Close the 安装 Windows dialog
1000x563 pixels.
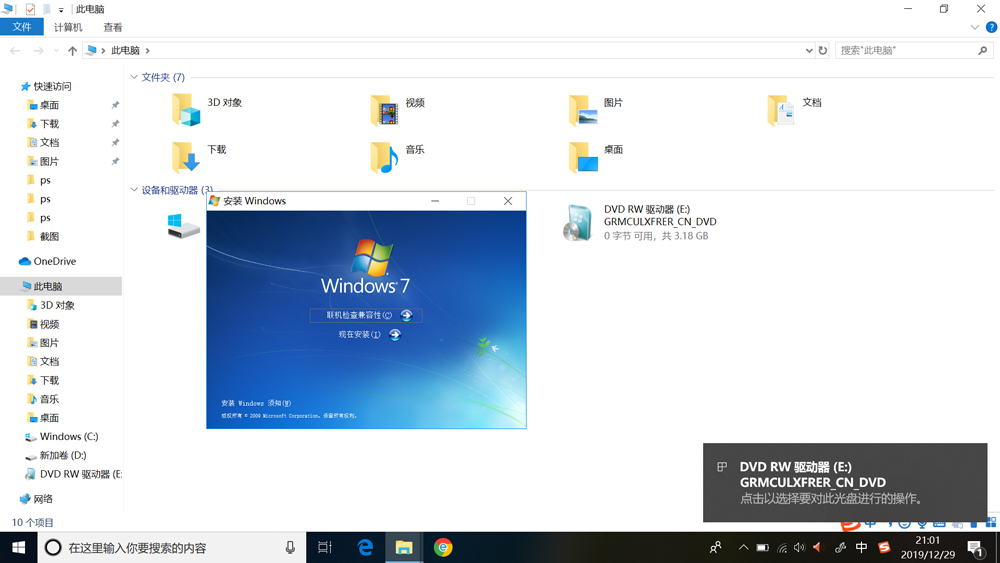pos(508,201)
